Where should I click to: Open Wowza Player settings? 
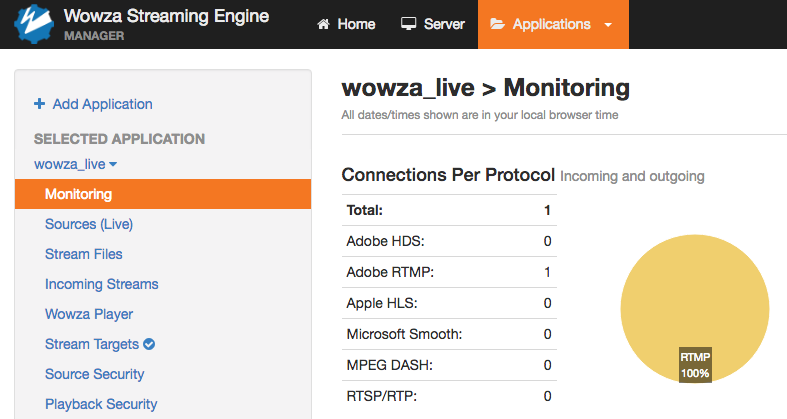(x=89, y=314)
